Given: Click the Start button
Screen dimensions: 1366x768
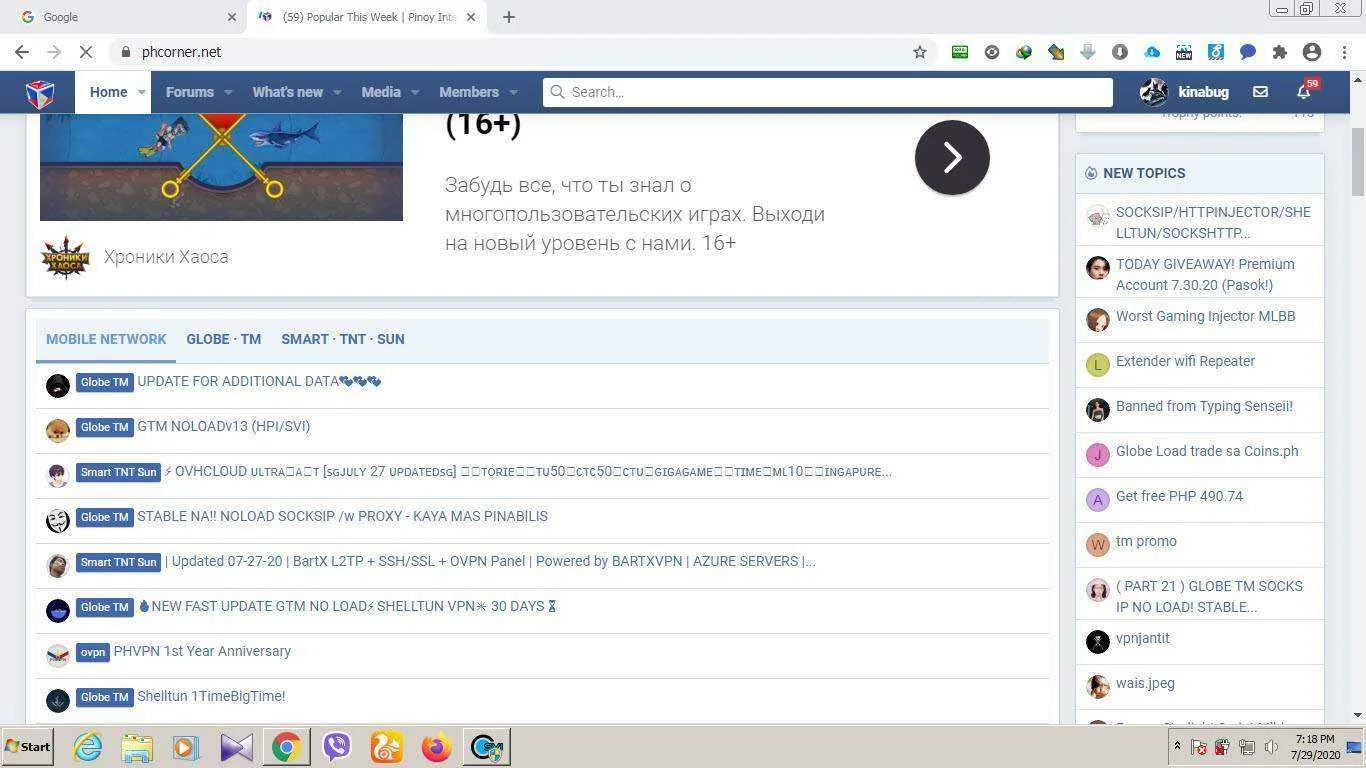Looking at the screenshot, I should point(28,747).
